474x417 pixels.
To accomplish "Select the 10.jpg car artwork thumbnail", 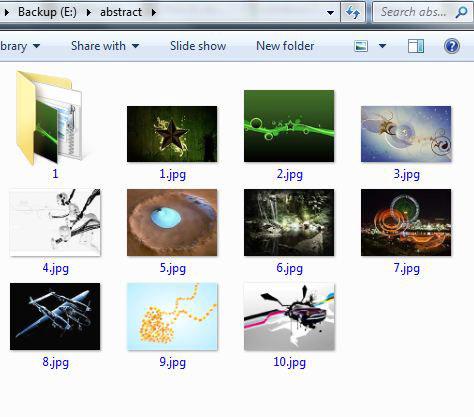I will point(289,316).
